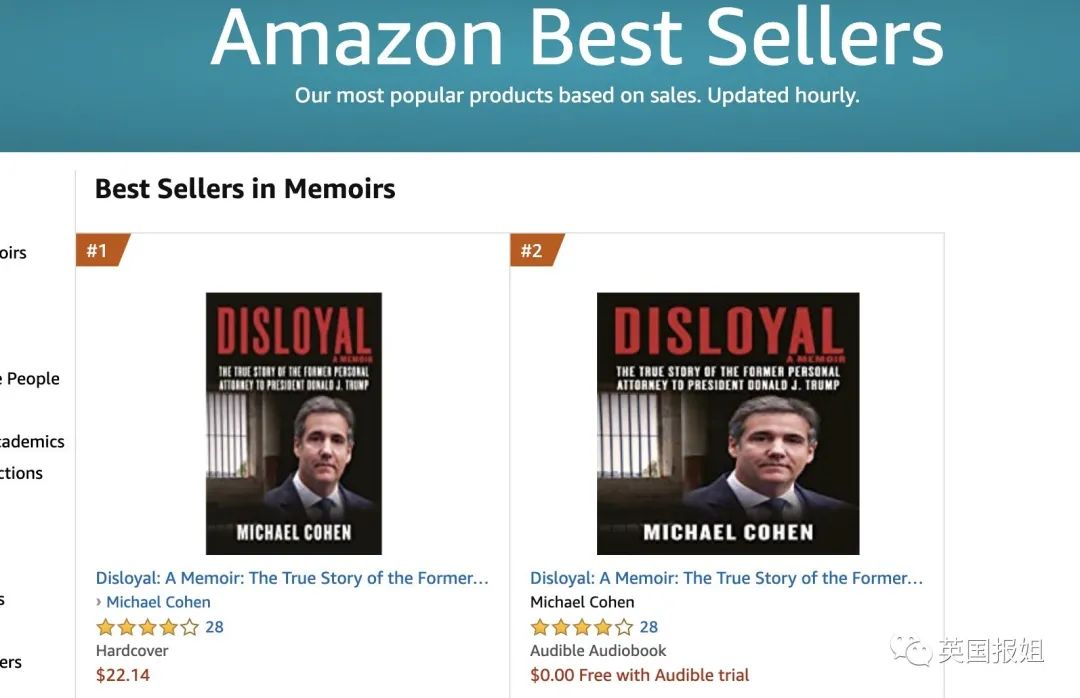1080x698 pixels.
Task: Click the star rating of the audiobook edition
Action: click(582, 627)
